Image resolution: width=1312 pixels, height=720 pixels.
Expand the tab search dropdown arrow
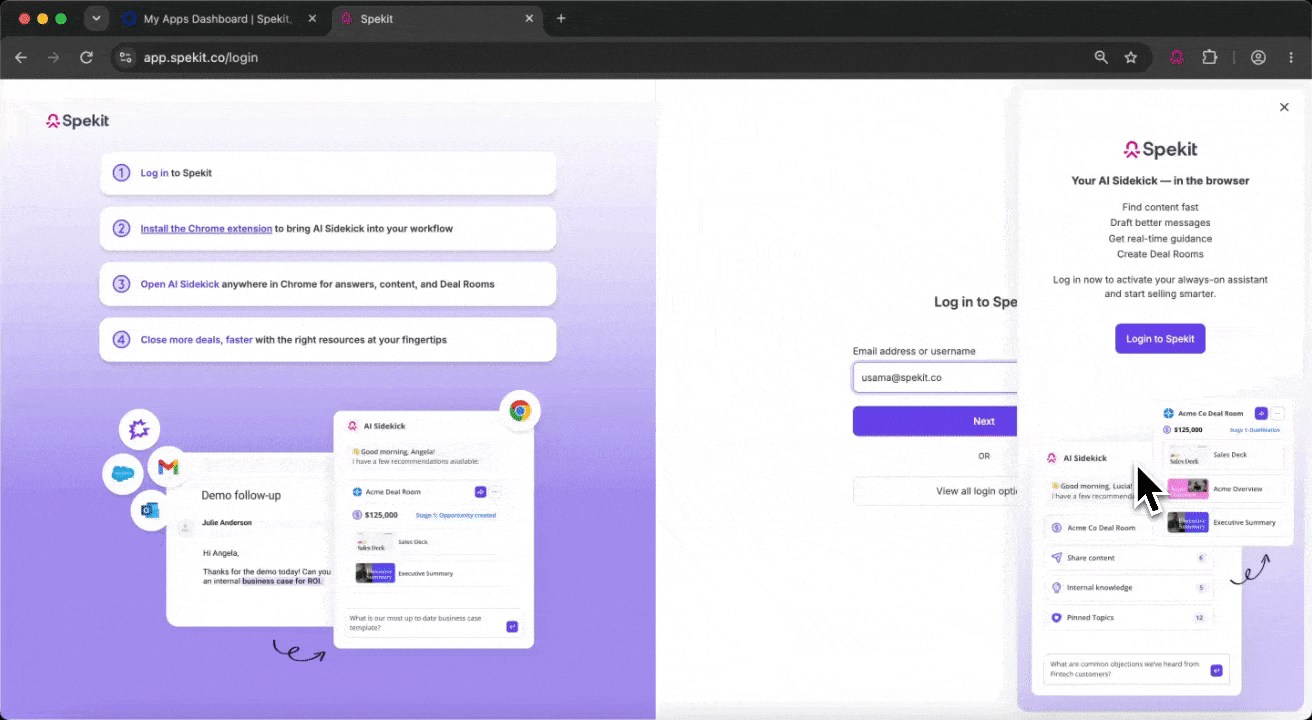[x=96, y=18]
